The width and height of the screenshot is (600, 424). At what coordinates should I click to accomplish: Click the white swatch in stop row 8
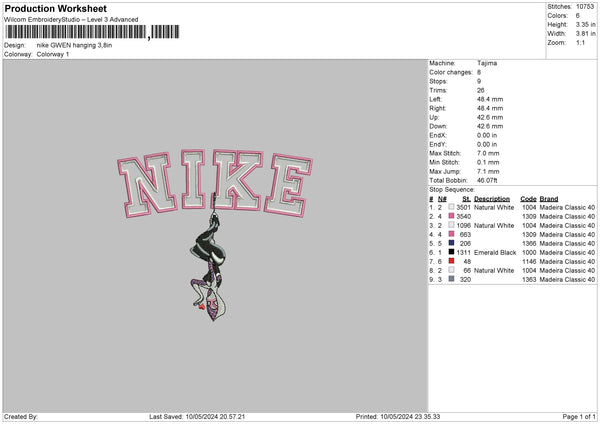(x=452, y=270)
